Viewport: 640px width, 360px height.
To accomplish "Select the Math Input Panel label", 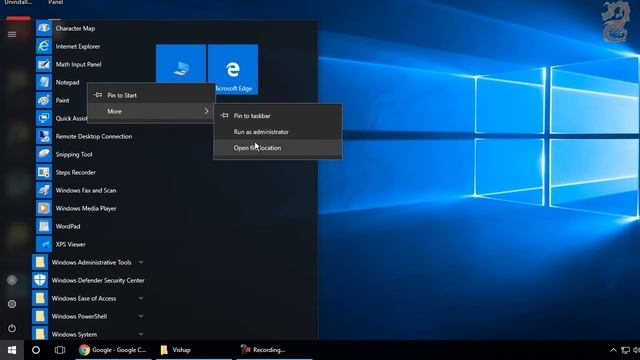I will [x=78, y=64].
